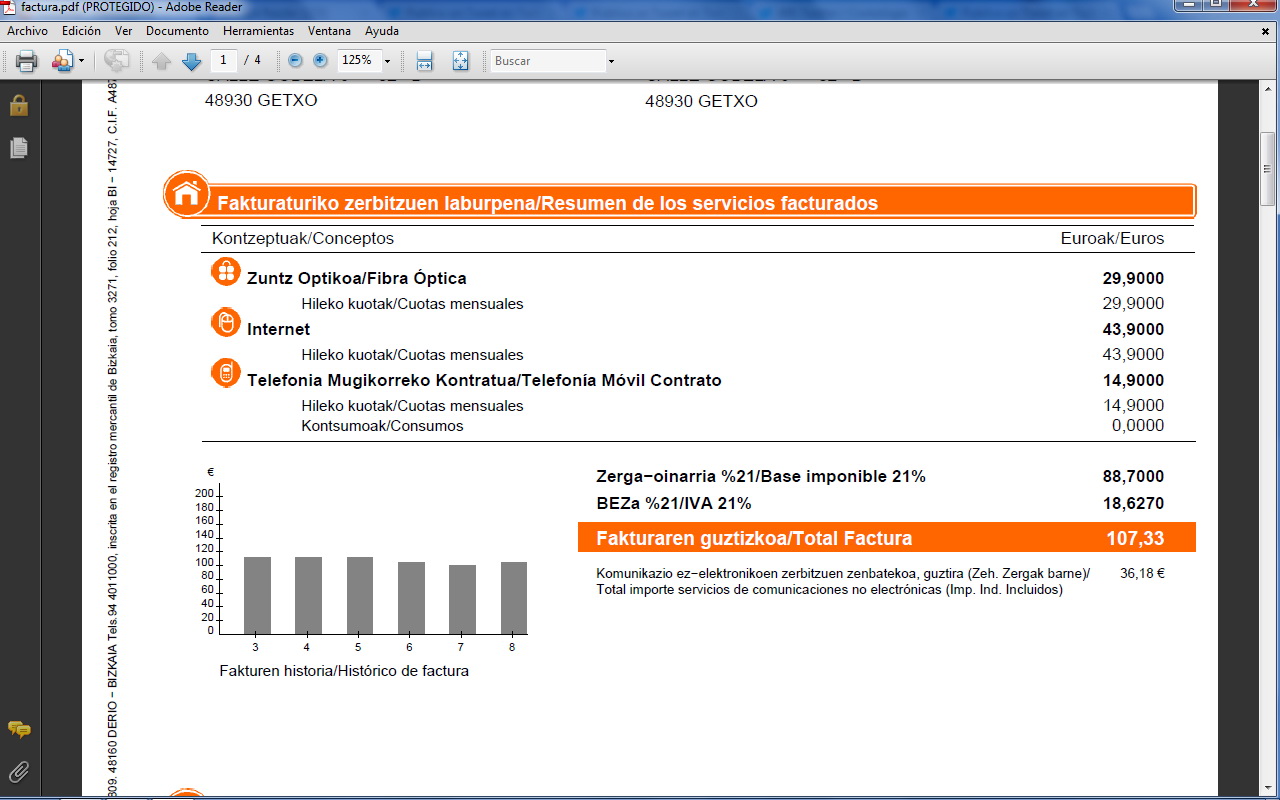
Task: Click the Base imponible amount 88,7000
Action: [1133, 477]
